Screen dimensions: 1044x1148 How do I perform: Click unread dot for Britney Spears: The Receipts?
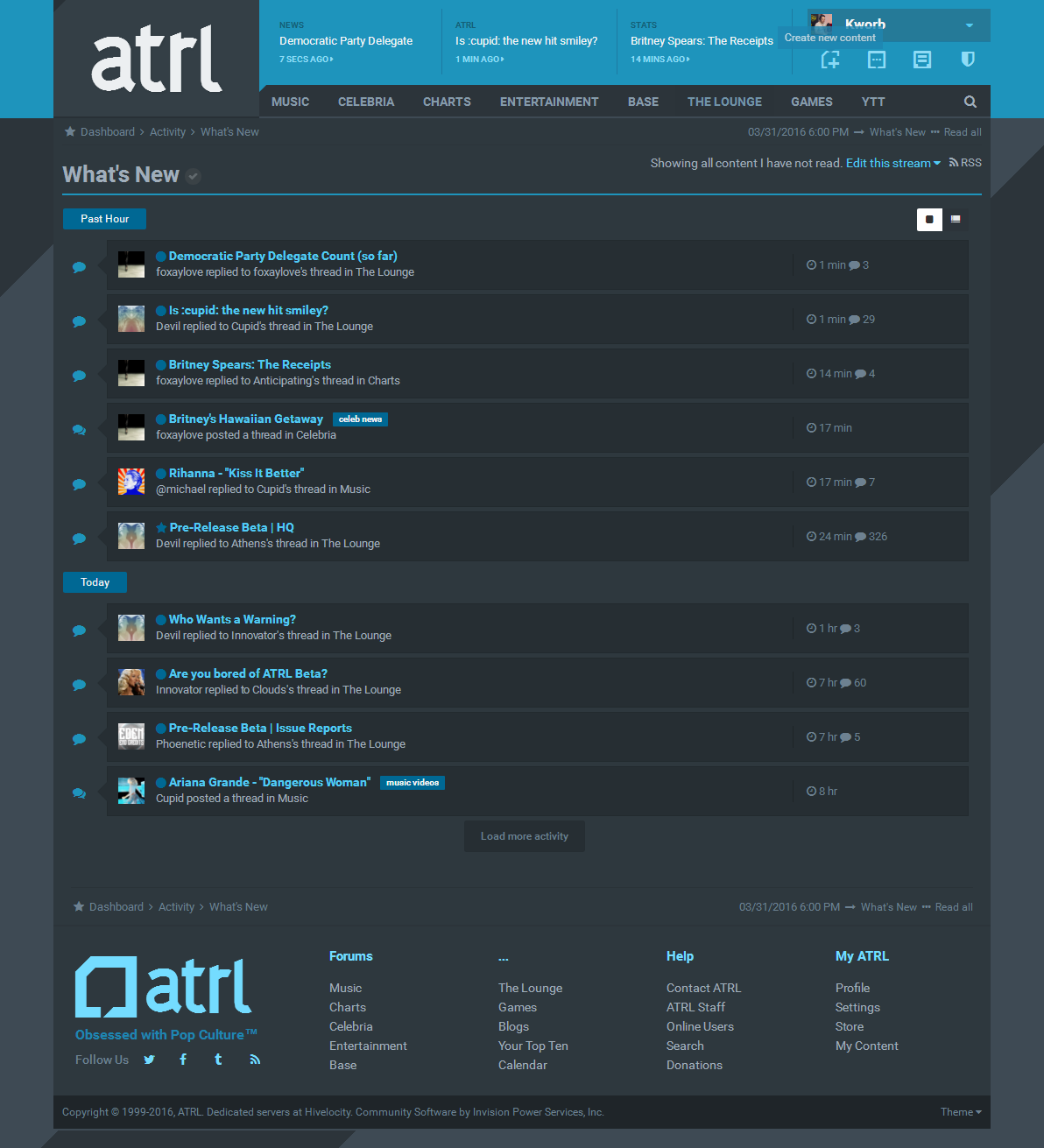click(161, 365)
